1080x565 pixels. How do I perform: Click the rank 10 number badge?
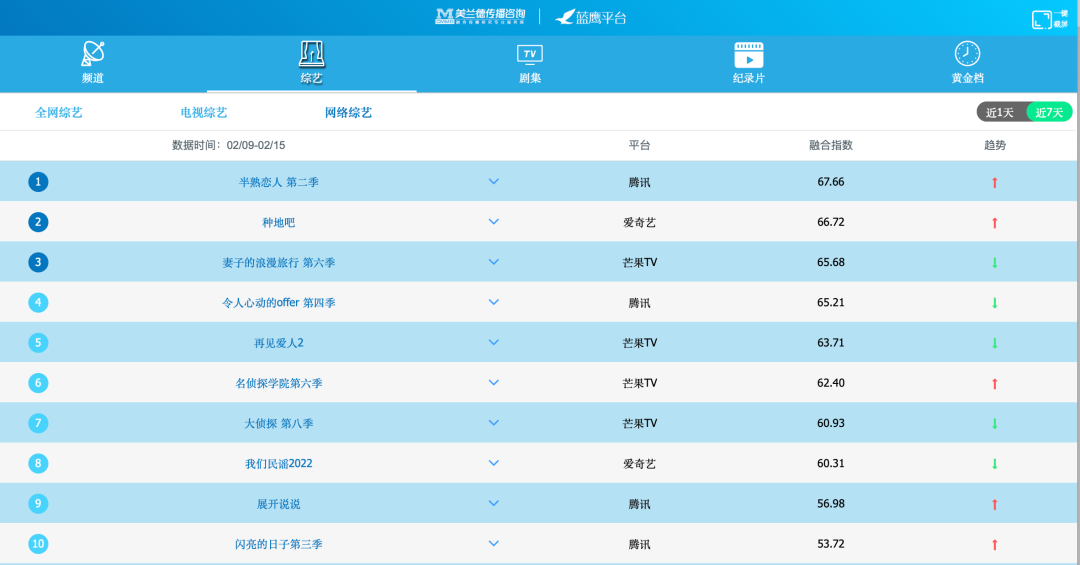38,544
